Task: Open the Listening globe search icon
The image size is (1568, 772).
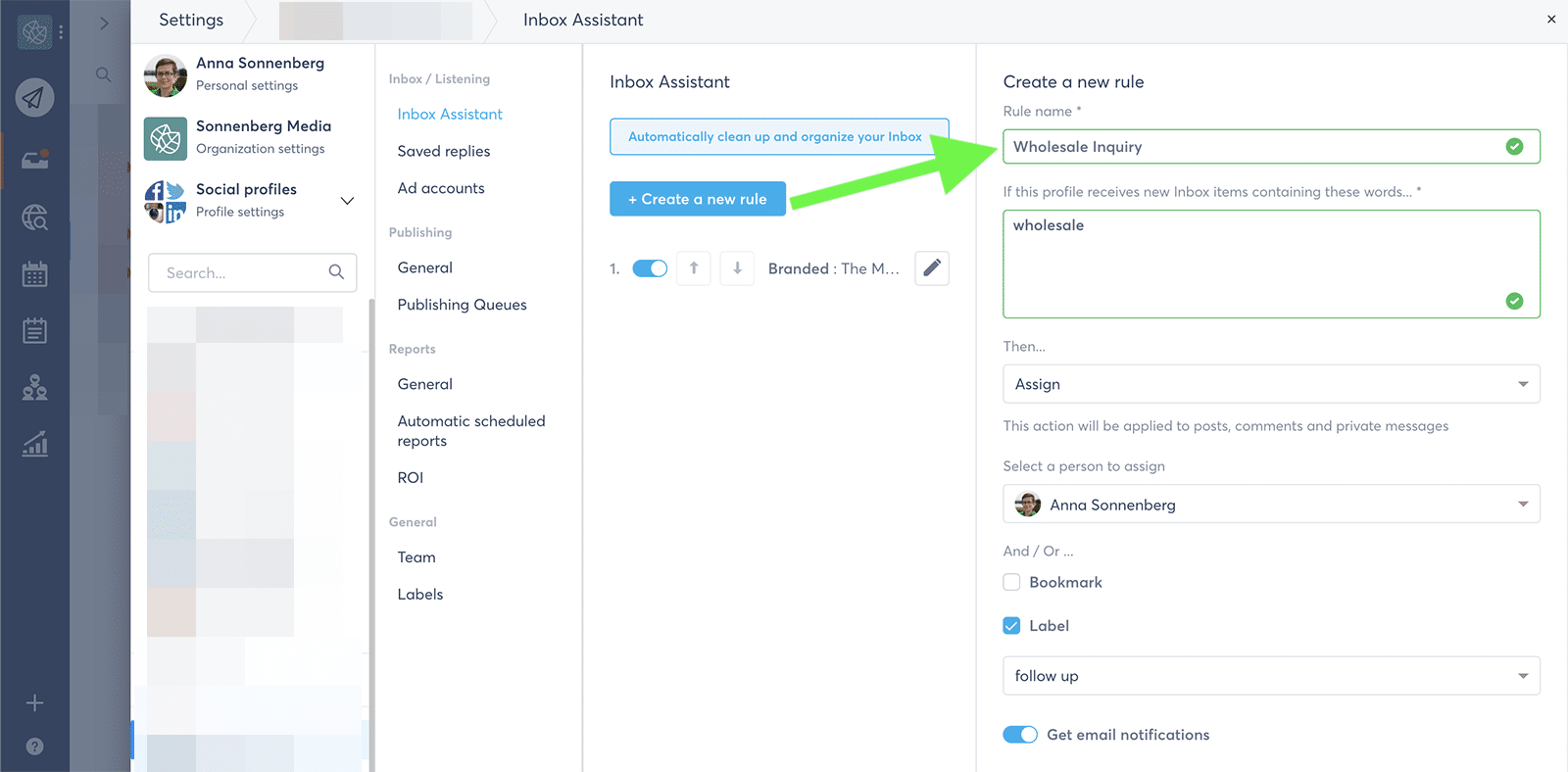Action: click(x=34, y=217)
